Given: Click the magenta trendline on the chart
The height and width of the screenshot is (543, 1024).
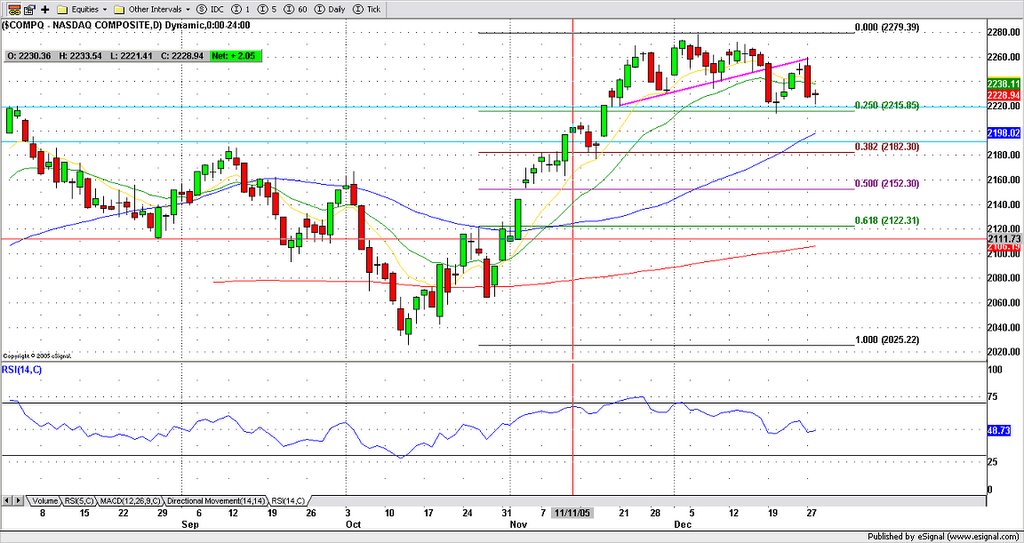Looking at the screenshot, I should (x=714, y=82).
